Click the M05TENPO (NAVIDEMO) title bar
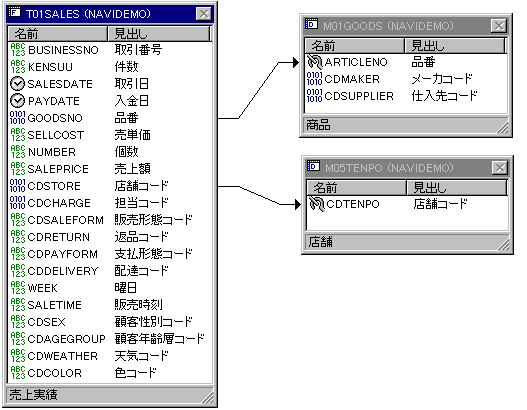This screenshot has height=410, width=527. [407, 168]
